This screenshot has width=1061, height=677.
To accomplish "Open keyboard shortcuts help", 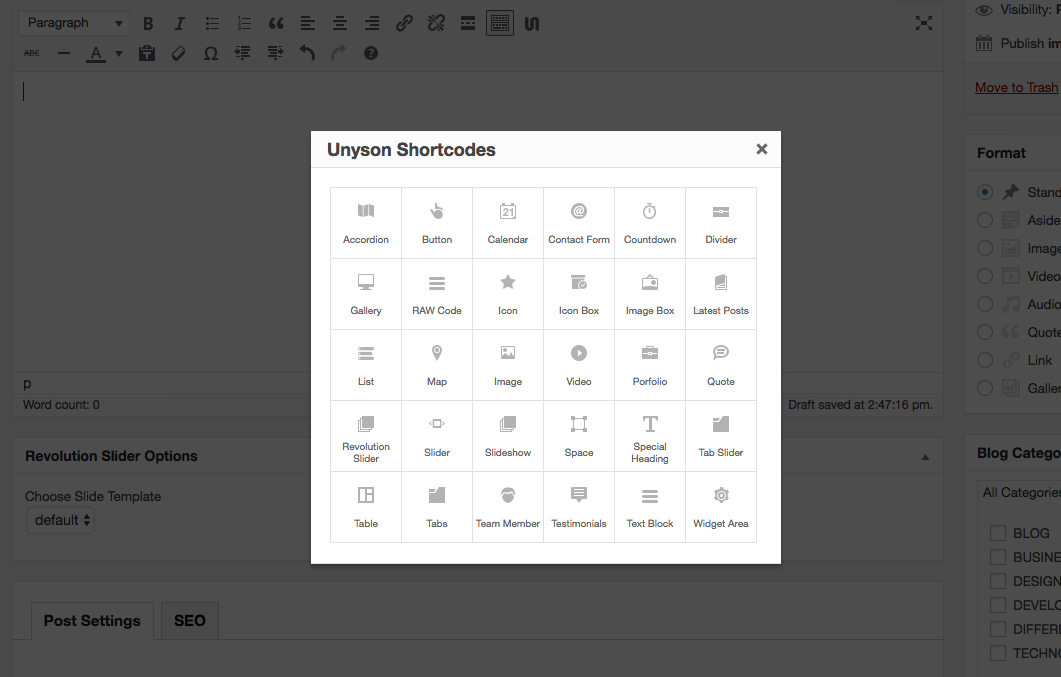I will tap(371, 53).
